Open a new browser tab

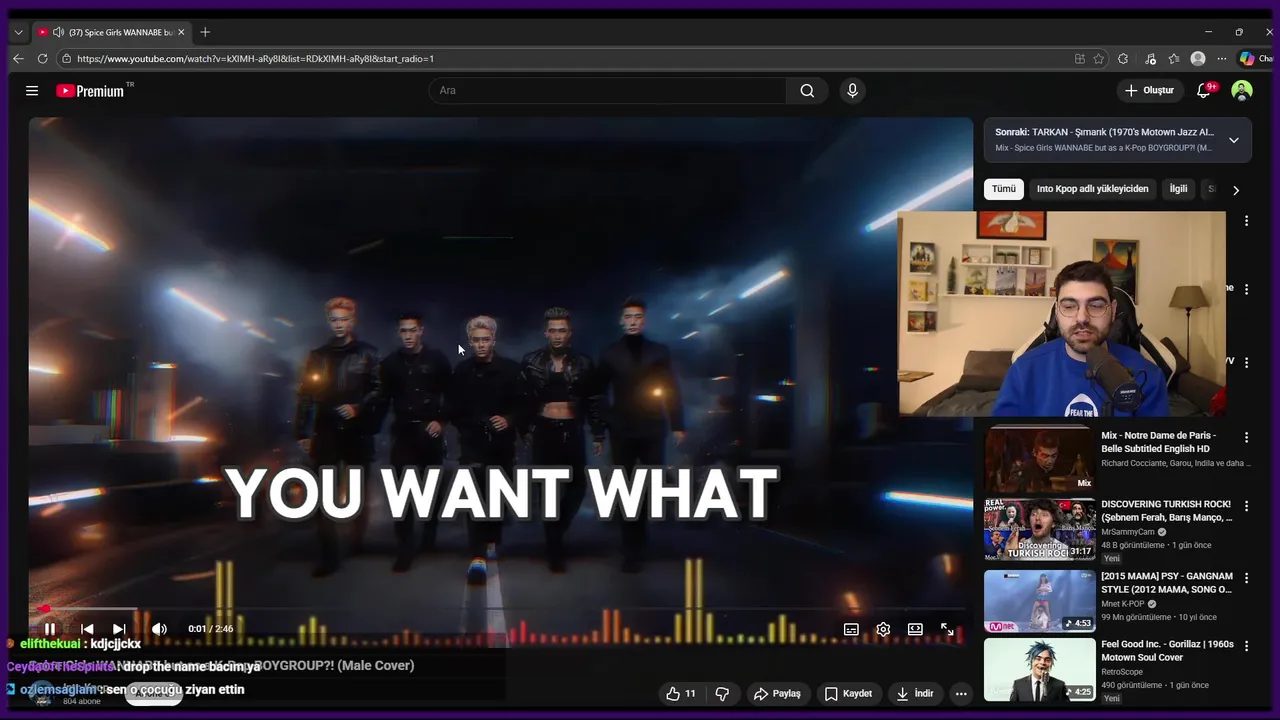(x=205, y=32)
